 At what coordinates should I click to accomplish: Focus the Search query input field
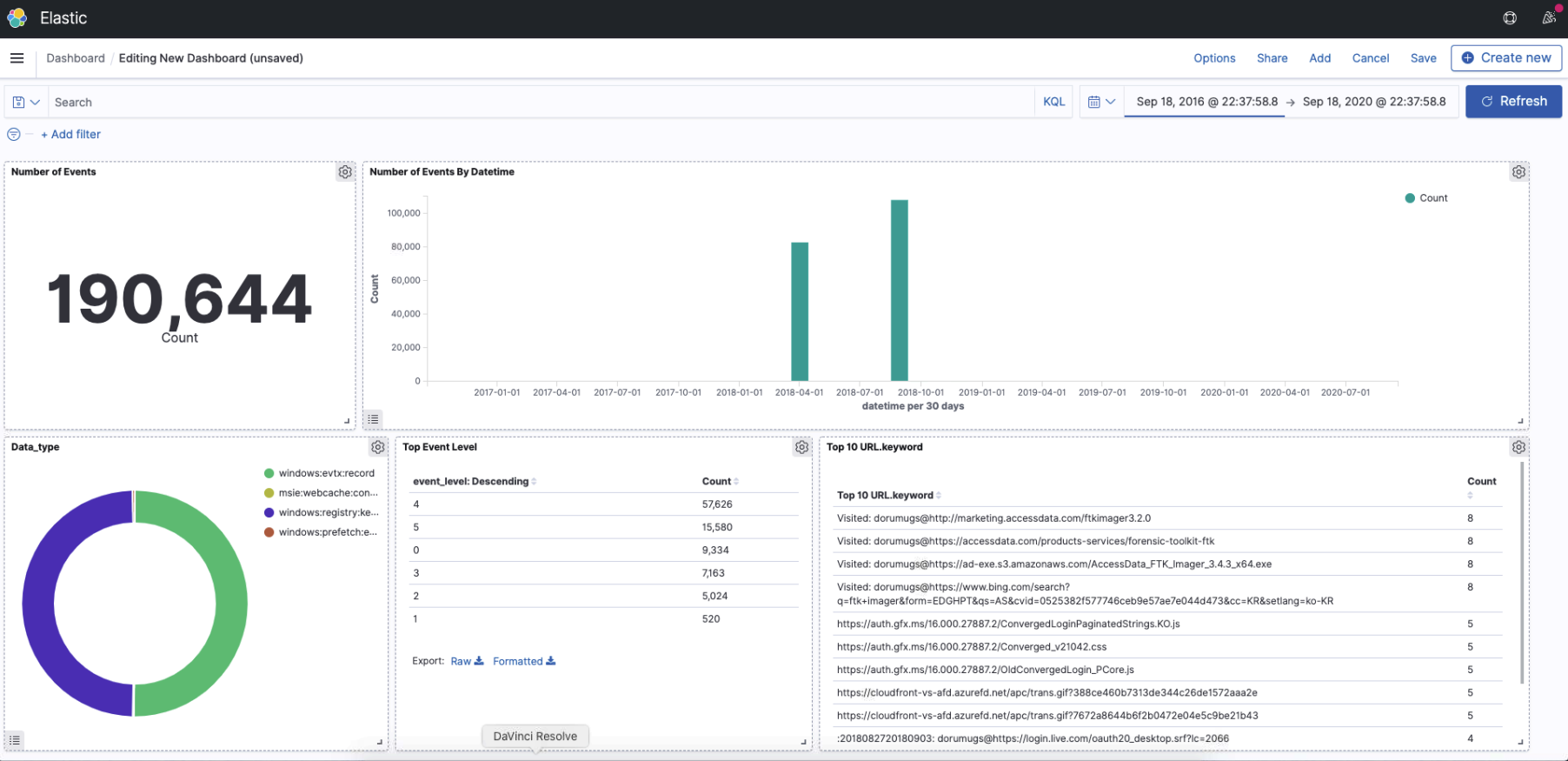[541, 102]
